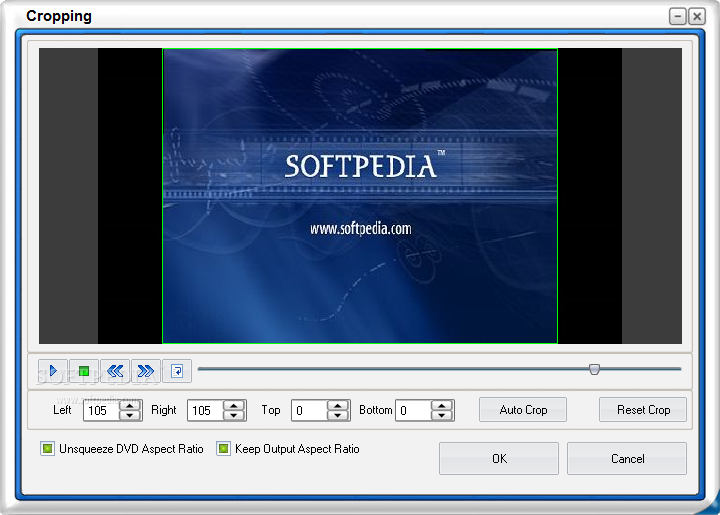Click the frame icon beside fast-forward
Viewport: 720px width, 515px height.
(177, 371)
